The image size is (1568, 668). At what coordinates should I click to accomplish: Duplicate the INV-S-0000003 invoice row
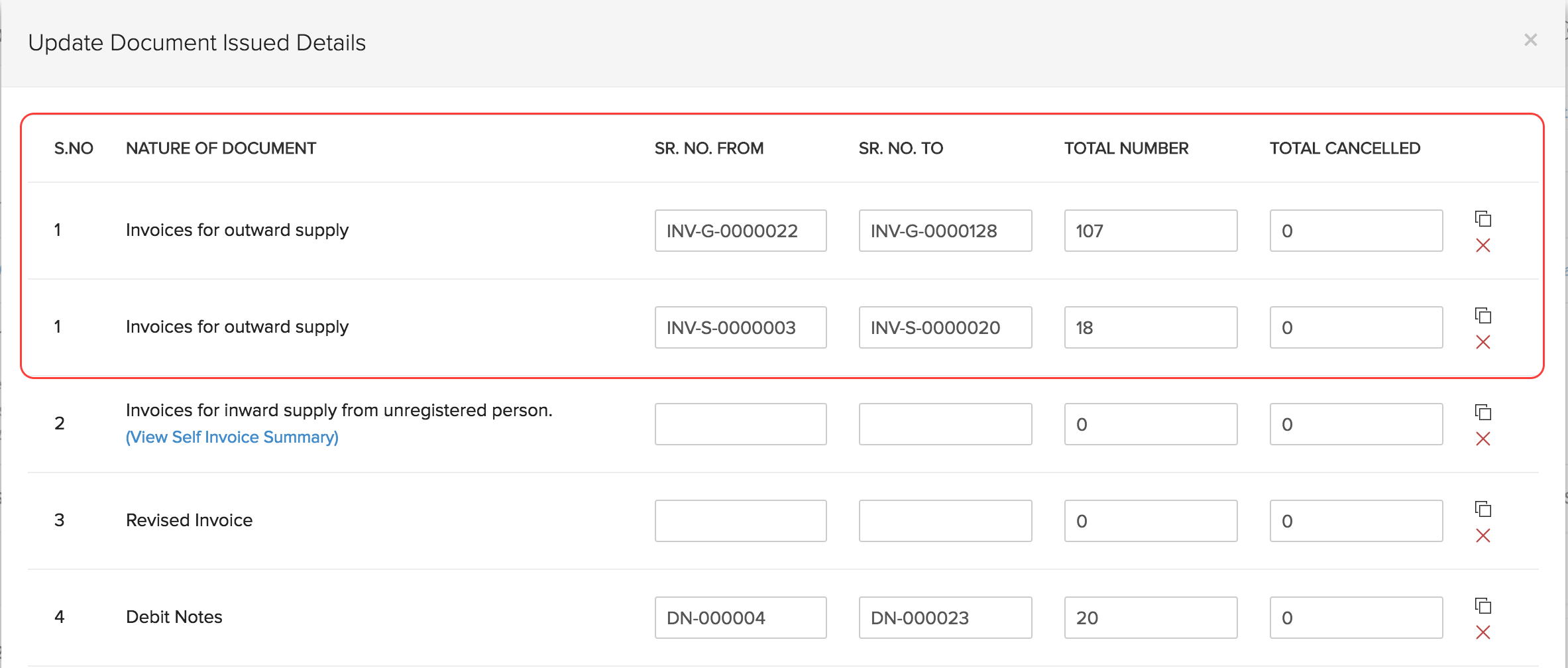click(x=1483, y=315)
